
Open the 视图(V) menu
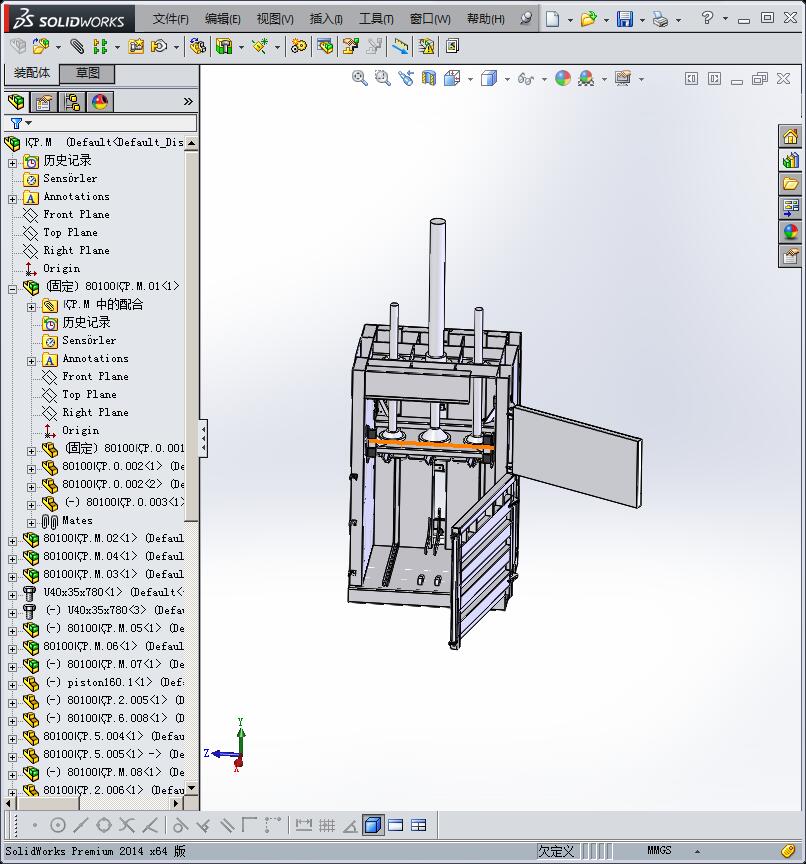[275, 19]
